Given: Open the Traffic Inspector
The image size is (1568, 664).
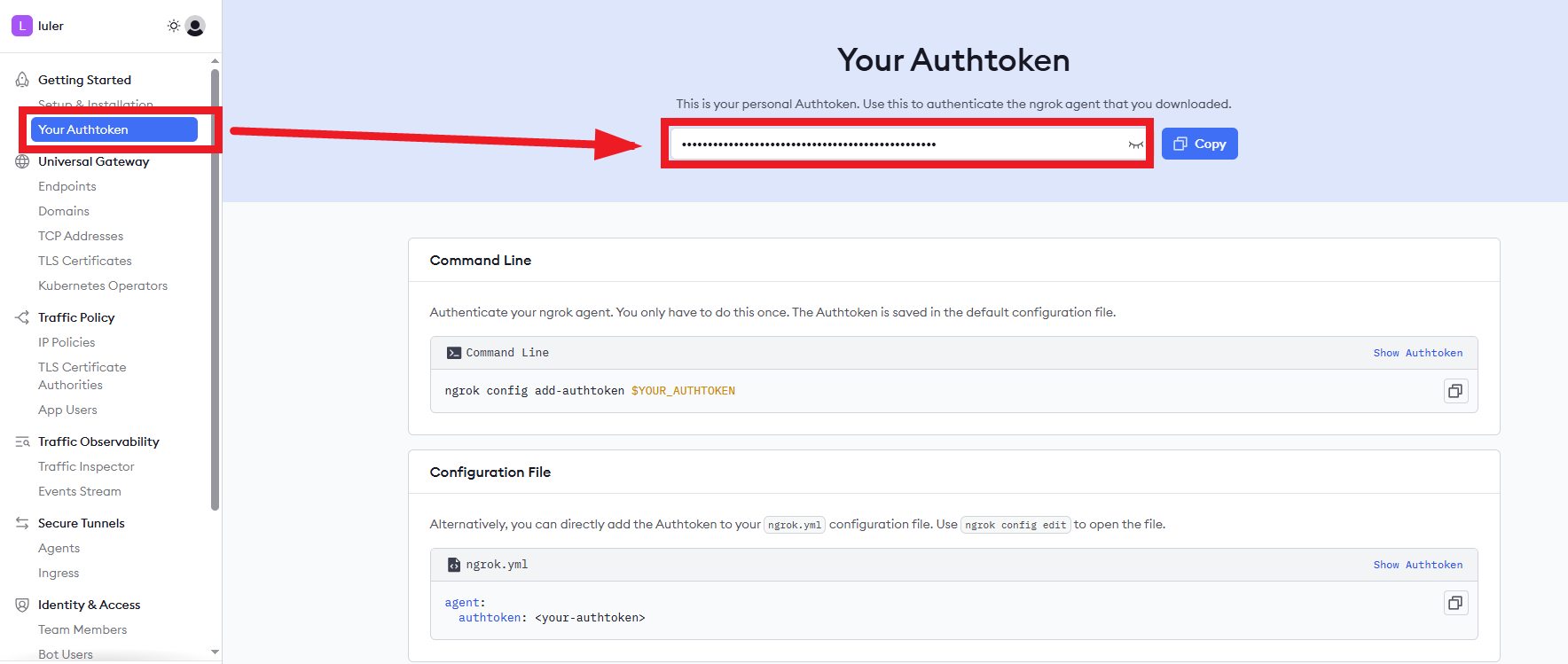Looking at the screenshot, I should (x=86, y=466).
